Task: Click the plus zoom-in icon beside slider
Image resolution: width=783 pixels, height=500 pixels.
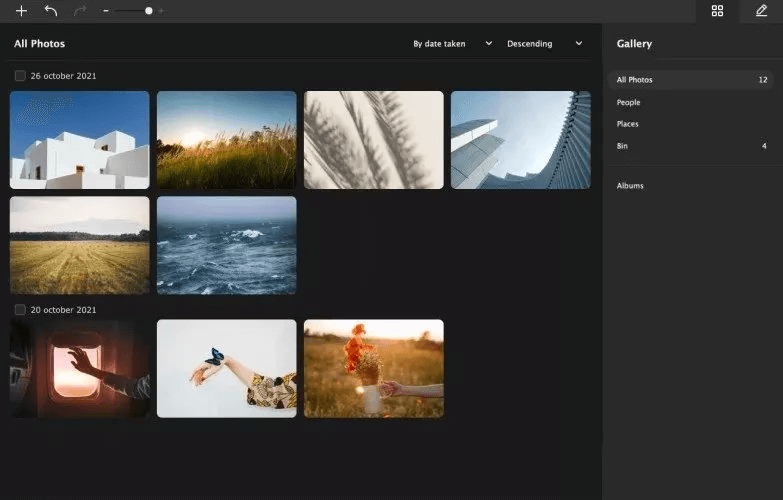Action: 162,11
